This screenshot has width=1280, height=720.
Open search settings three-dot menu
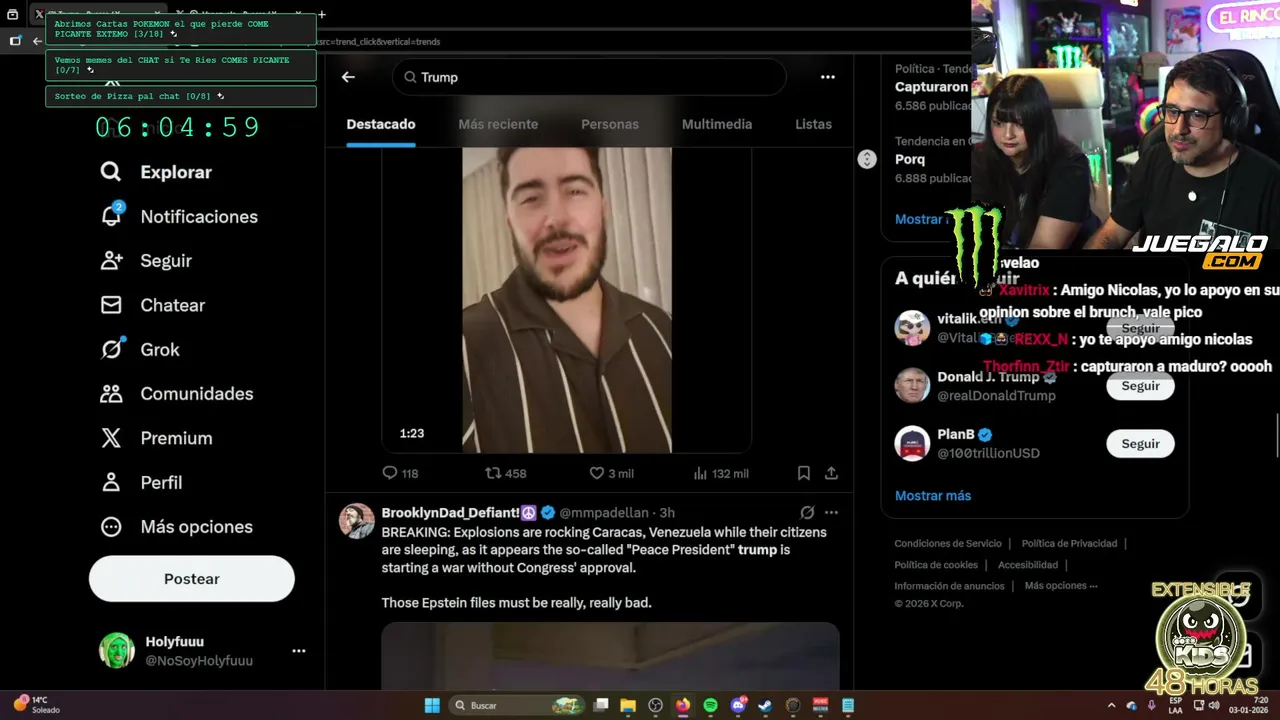(827, 77)
